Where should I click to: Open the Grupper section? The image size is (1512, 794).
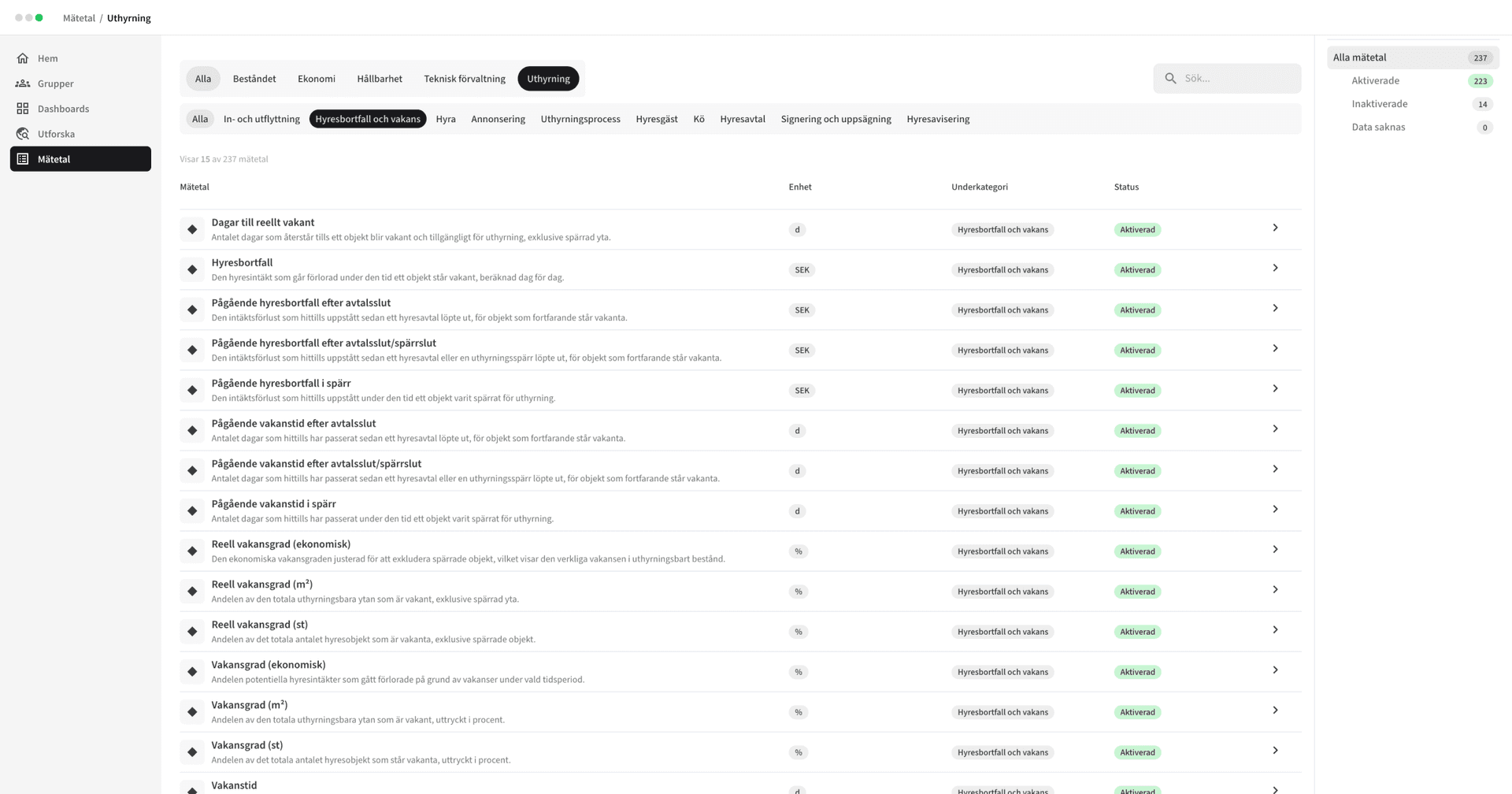[57, 83]
